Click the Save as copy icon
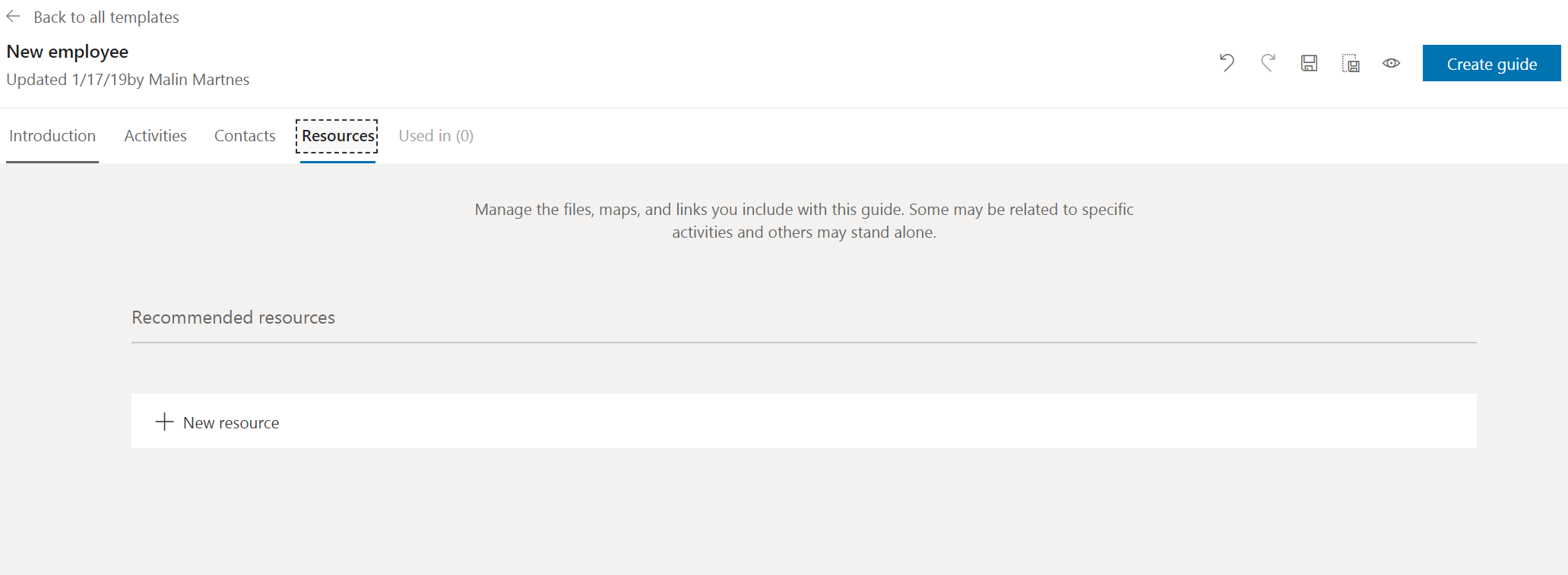 pyautogui.click(x=1351, y=63)
